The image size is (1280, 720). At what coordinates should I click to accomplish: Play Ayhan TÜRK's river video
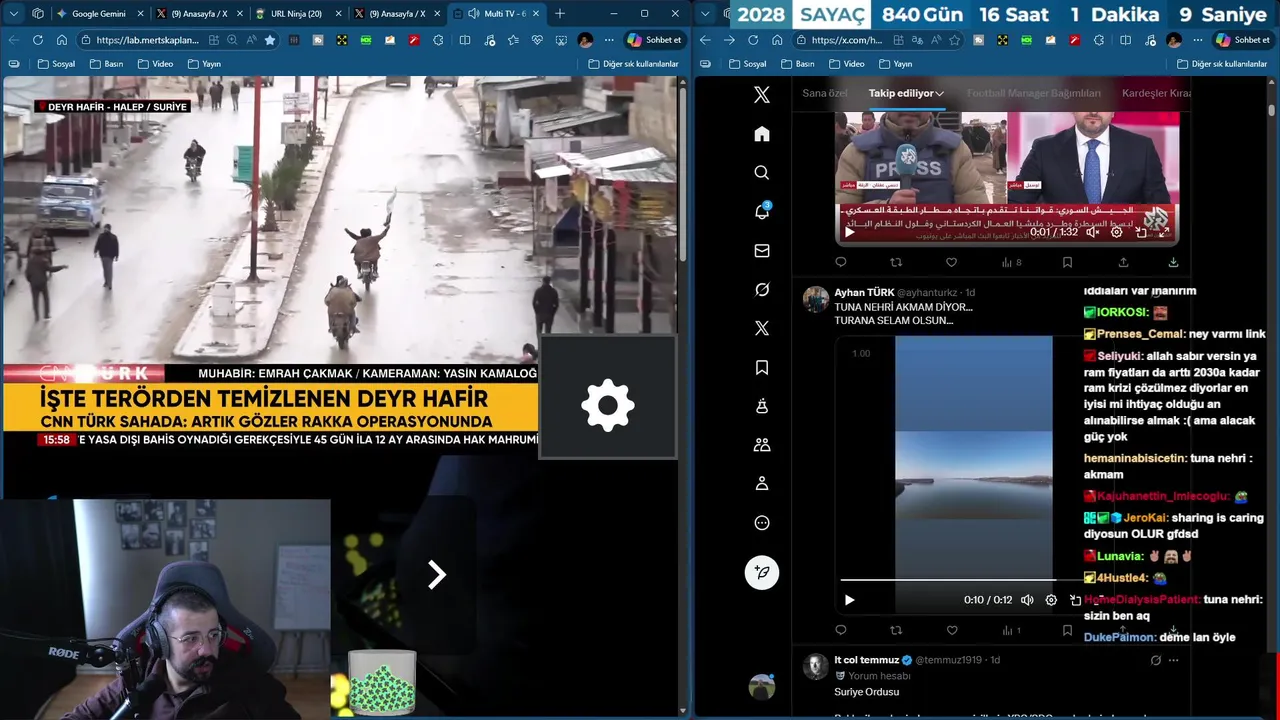849,600
